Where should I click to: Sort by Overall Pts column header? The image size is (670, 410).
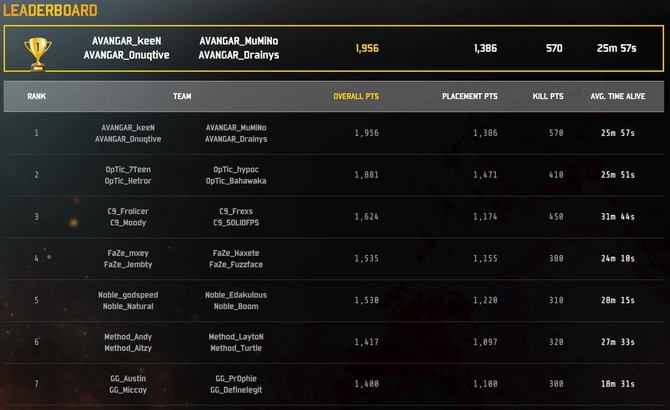click(356, 97)
